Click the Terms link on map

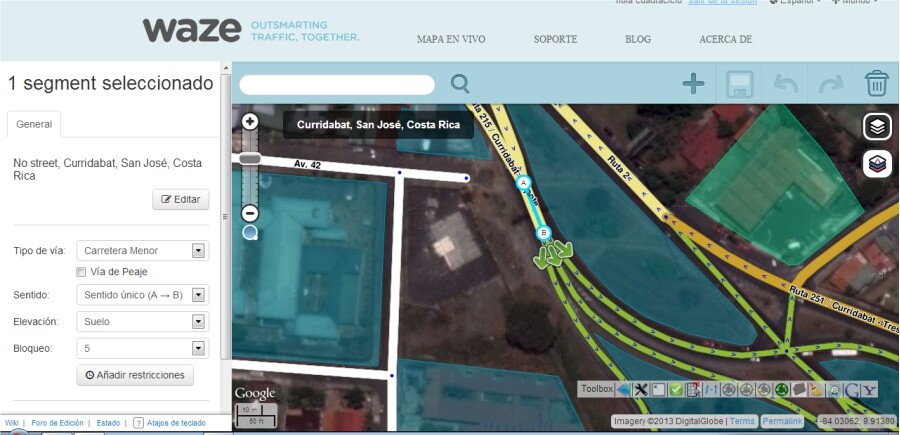click(x=742, y=422)
